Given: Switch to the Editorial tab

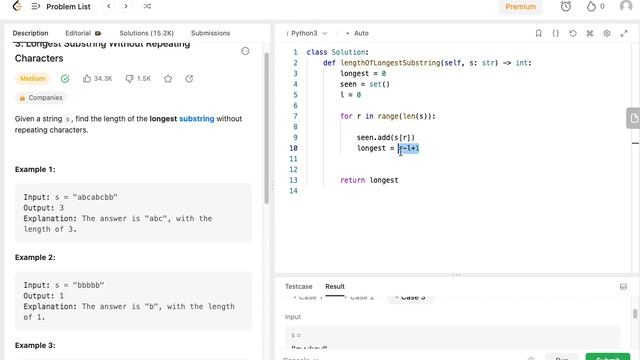Looking at the screenshot, I should [x=83, y=33].
